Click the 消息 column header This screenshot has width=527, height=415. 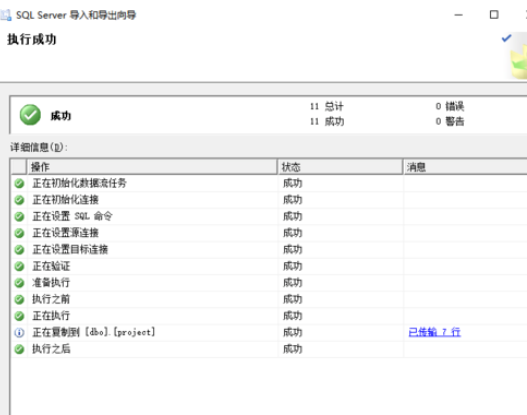click(x=465, y=167)
